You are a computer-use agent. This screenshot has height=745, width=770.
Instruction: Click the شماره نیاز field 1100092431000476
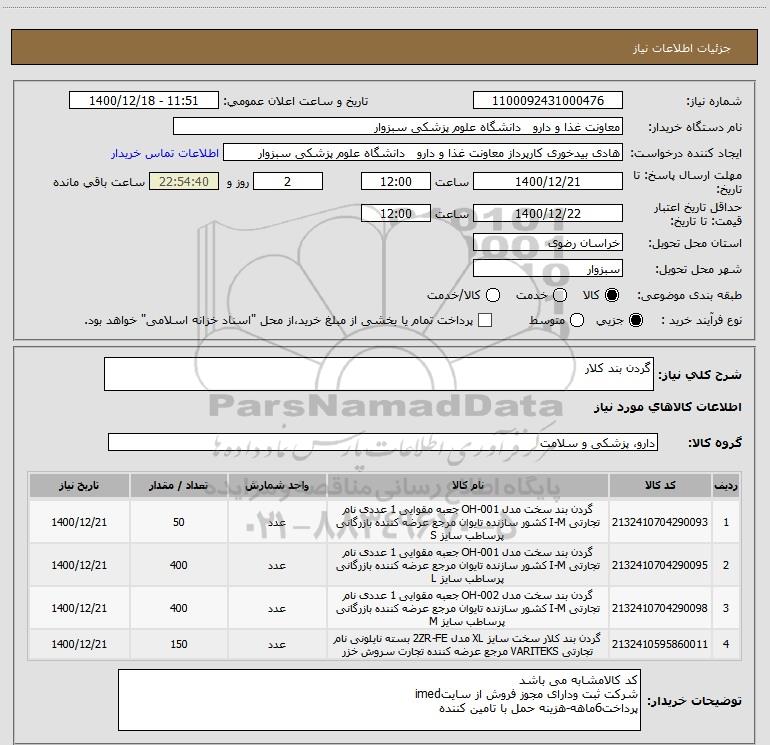[548, 101]
